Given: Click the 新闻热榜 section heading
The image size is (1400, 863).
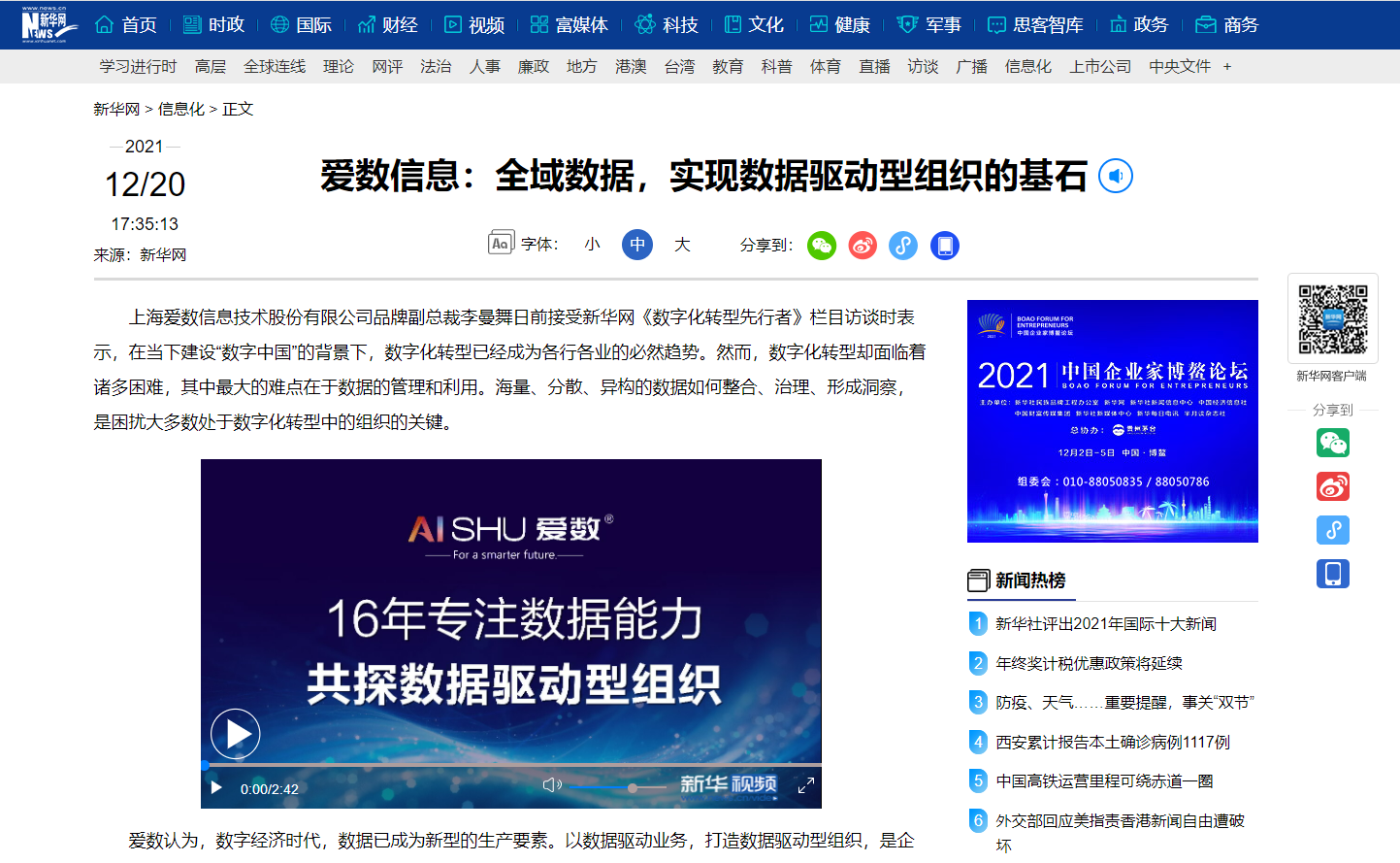Looking at the screenshot, I should tap(1030, 581).
